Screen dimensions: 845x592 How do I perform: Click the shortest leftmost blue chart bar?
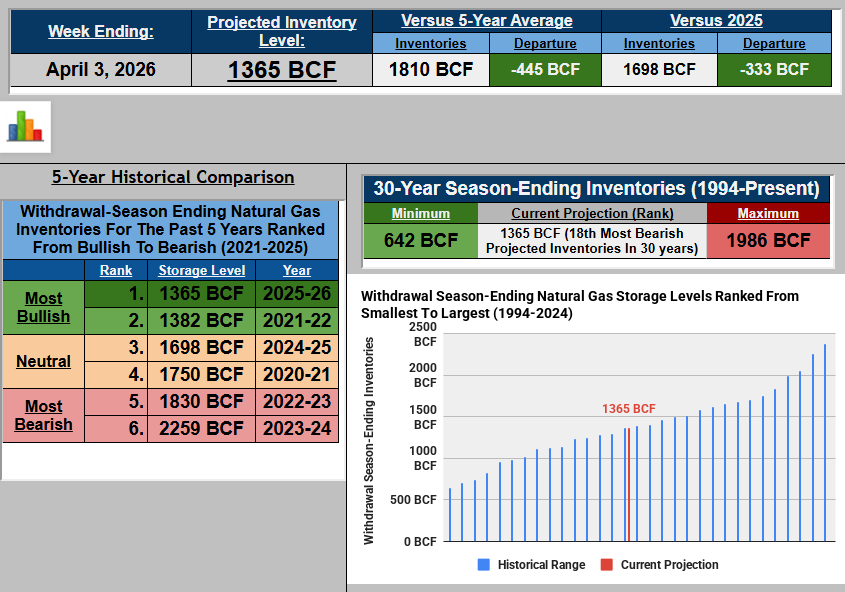point(450,514)
